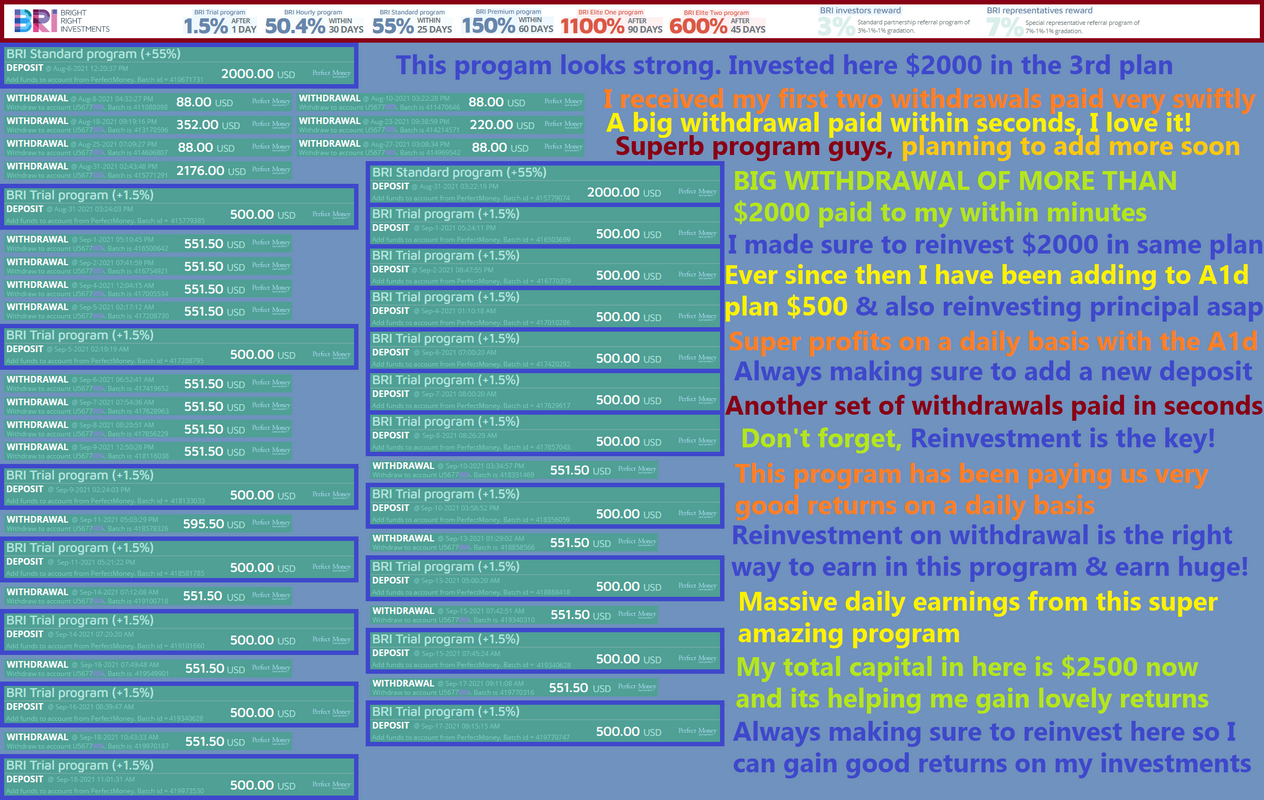
Task: Select the Aug-10-2021 withdrawal of 88.00 USD
Action: coord(441,101)
